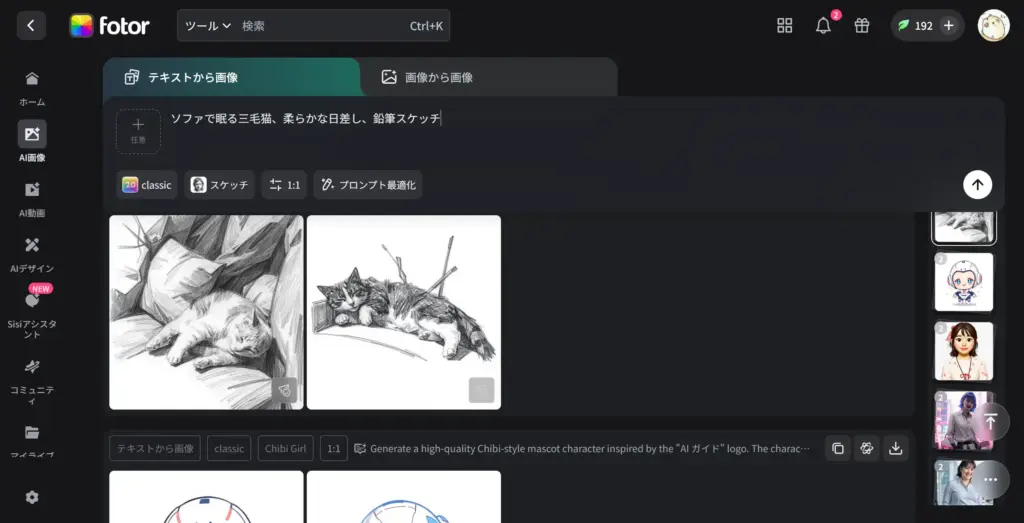Image resolution: width=1024 pixels, height=523 pixels.
Task: Click classic tag in history row
Action: (229, 449)
